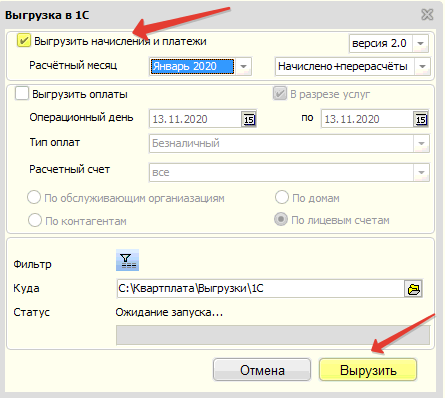Open the Начислено+перерасчёты dropdown
Viewport: 445px width, 398px height.
pos(422,66)
